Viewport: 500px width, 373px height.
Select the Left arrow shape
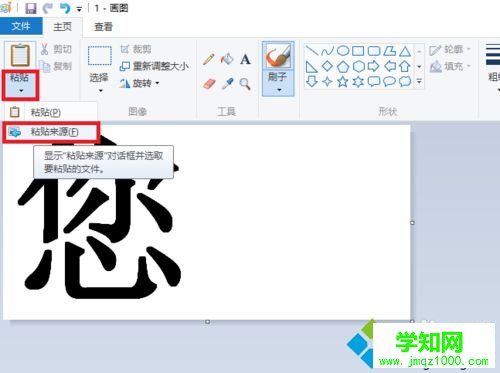coord(389,66)
